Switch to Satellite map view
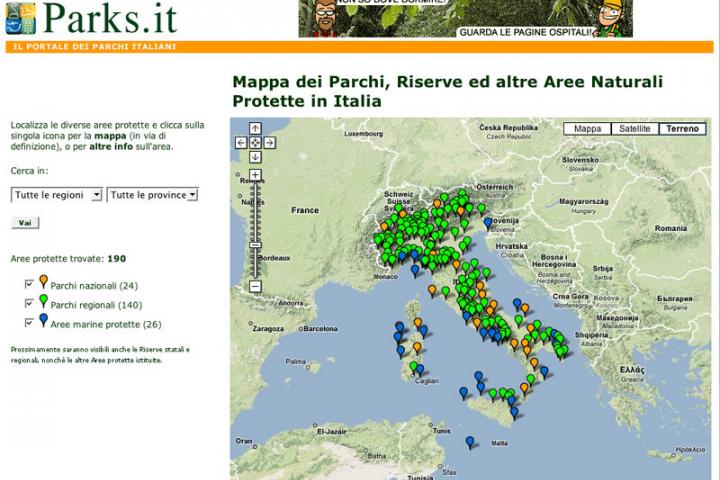 pos(635,129)
